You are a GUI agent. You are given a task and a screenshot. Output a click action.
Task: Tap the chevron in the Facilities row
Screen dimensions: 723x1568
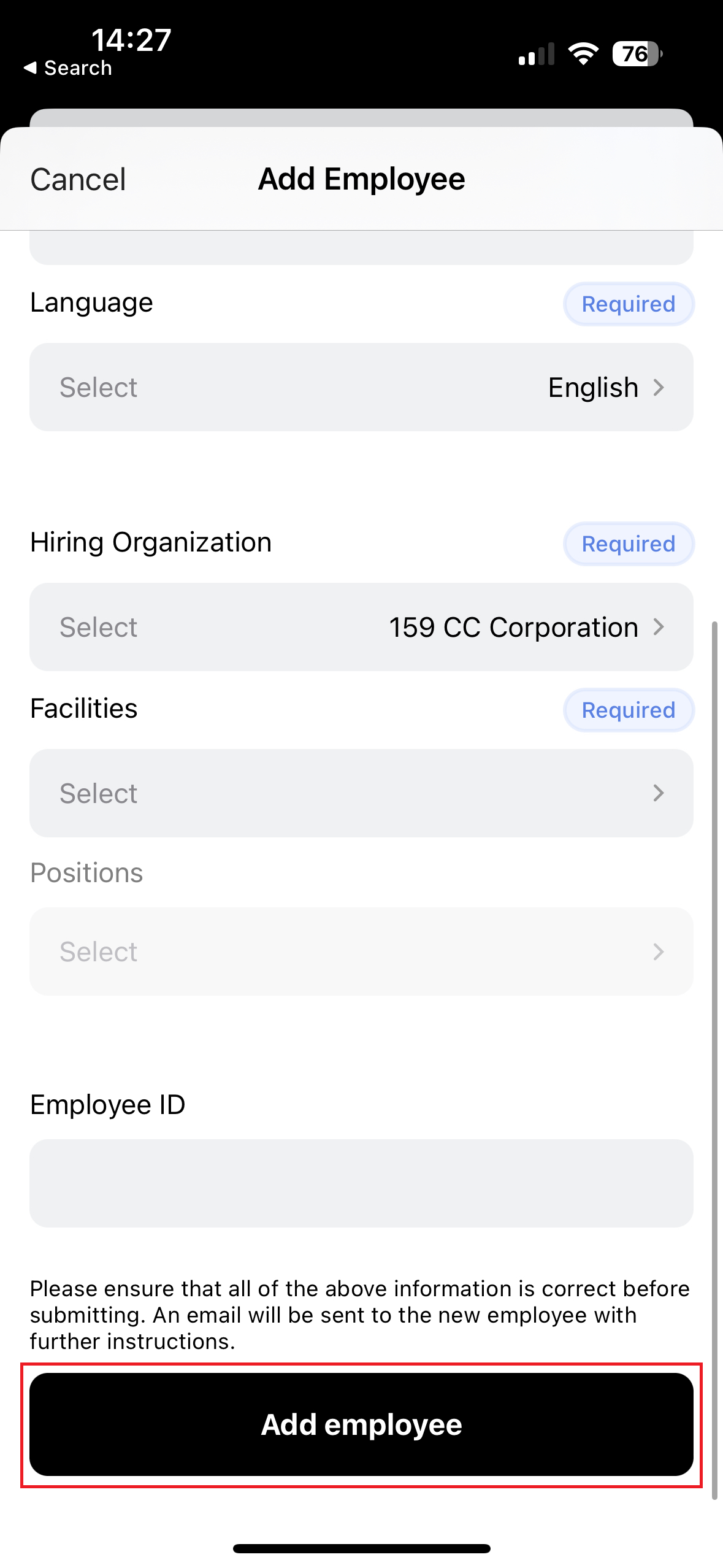[x=659, y=793]
